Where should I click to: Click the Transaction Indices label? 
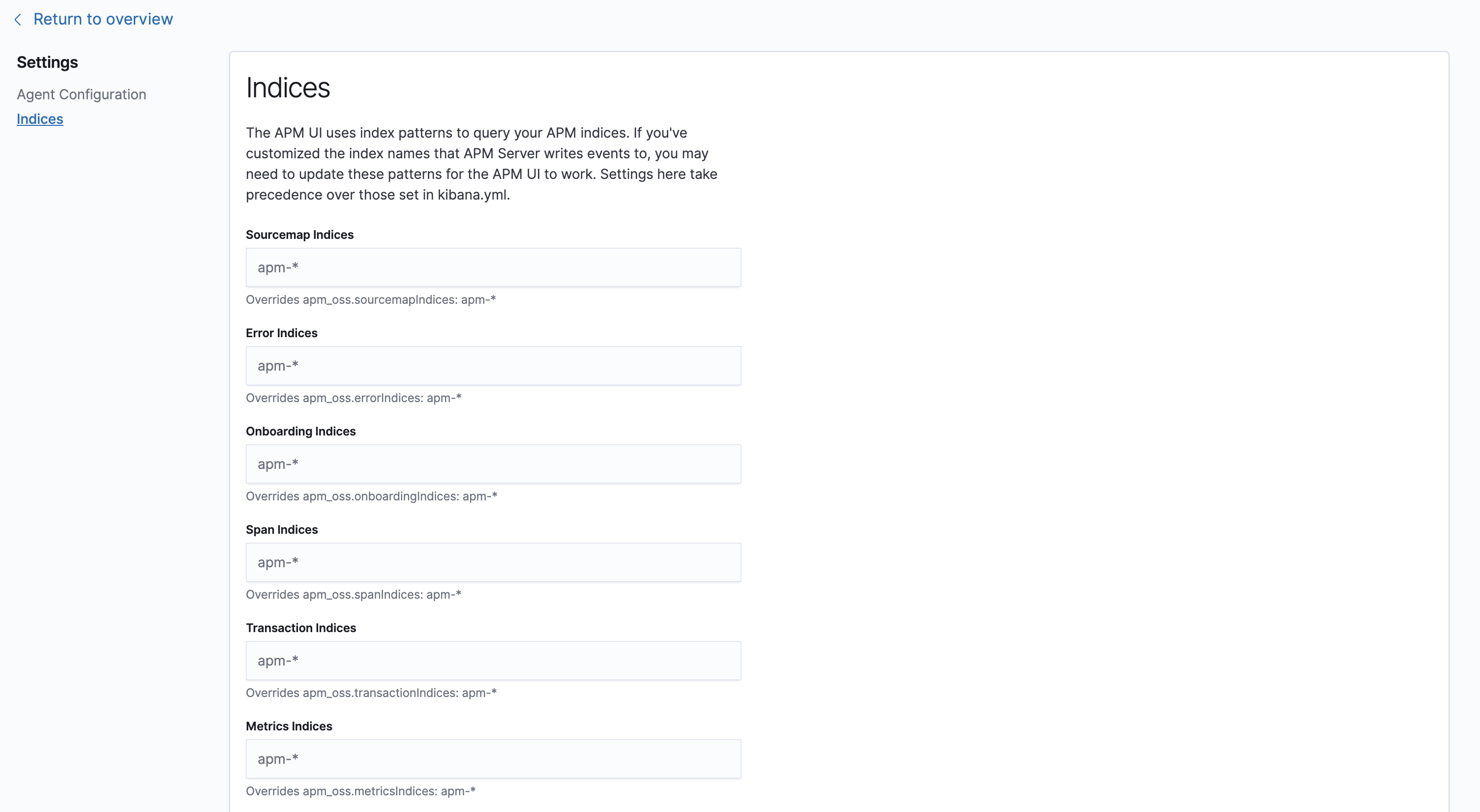[x=300, y=628]
